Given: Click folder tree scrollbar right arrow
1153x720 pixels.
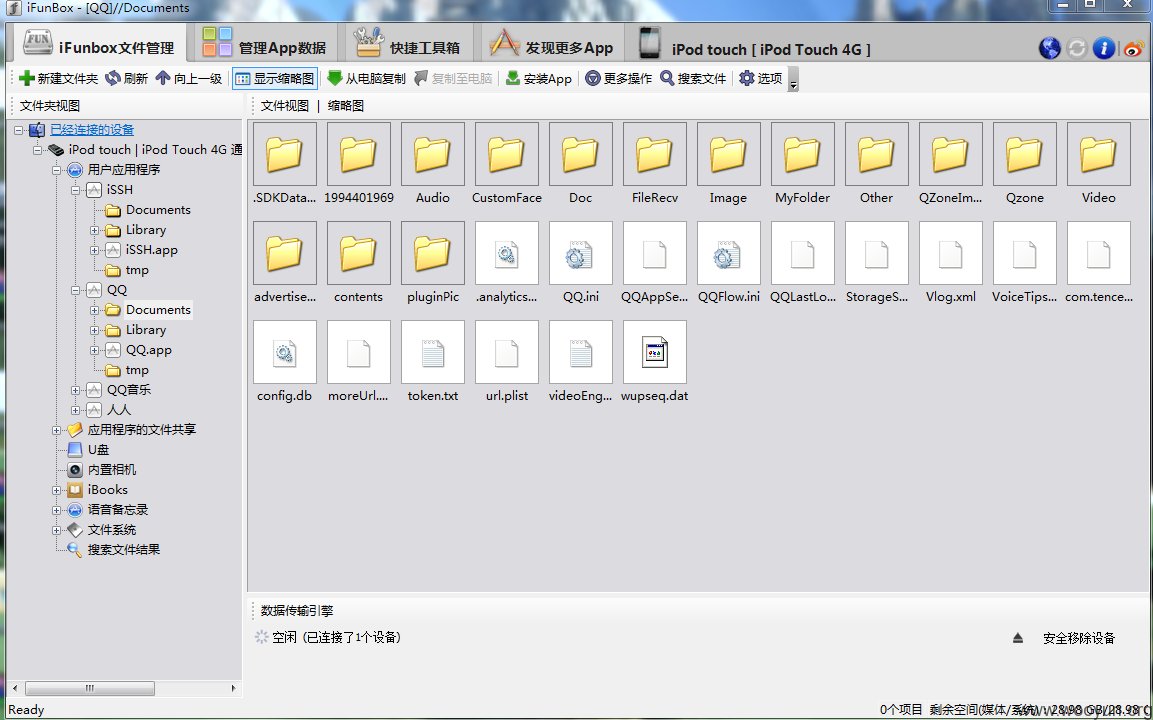Looking at the screenshot, I should pos(233,688).
